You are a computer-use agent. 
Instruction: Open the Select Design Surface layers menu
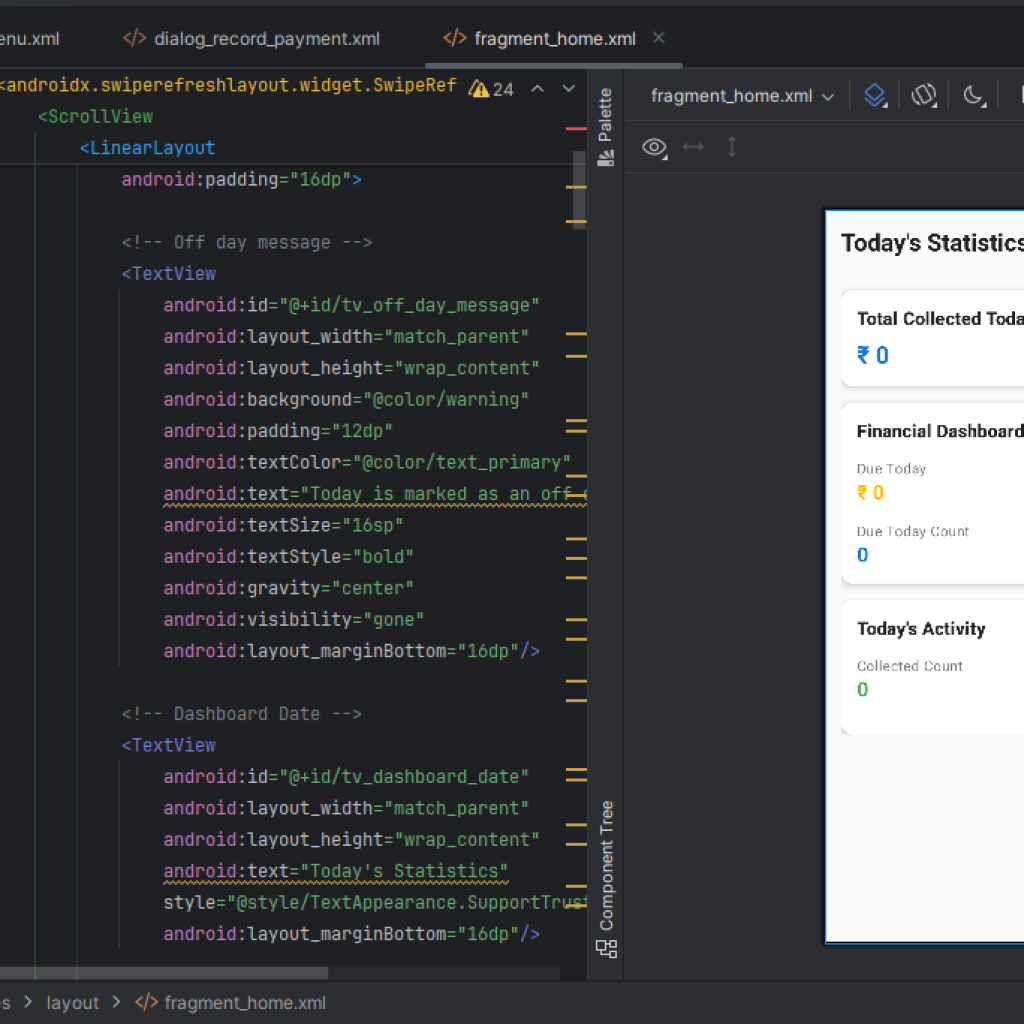(x=875, y=96)
